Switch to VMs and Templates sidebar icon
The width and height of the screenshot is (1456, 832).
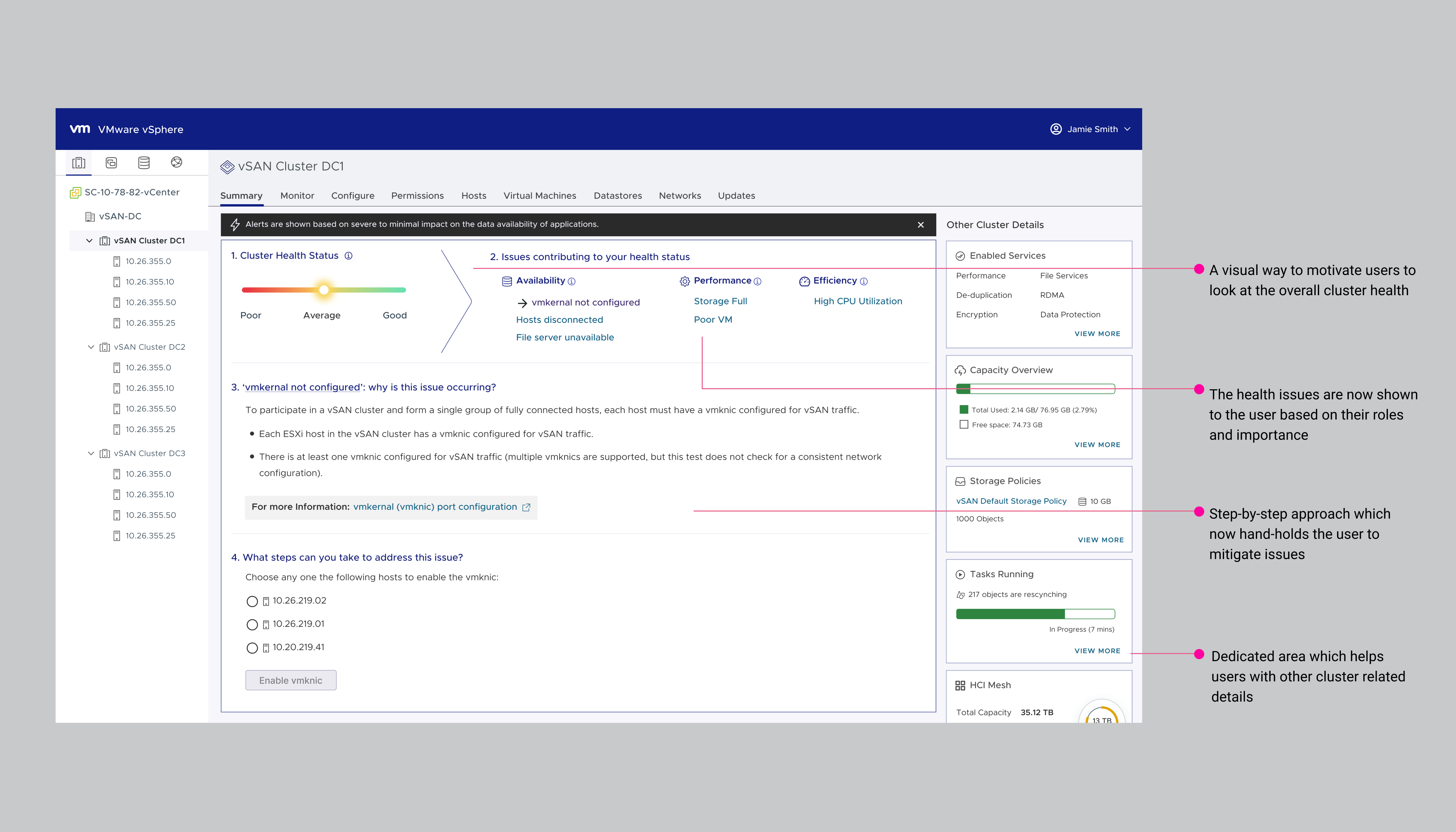(x=112, y=163)
